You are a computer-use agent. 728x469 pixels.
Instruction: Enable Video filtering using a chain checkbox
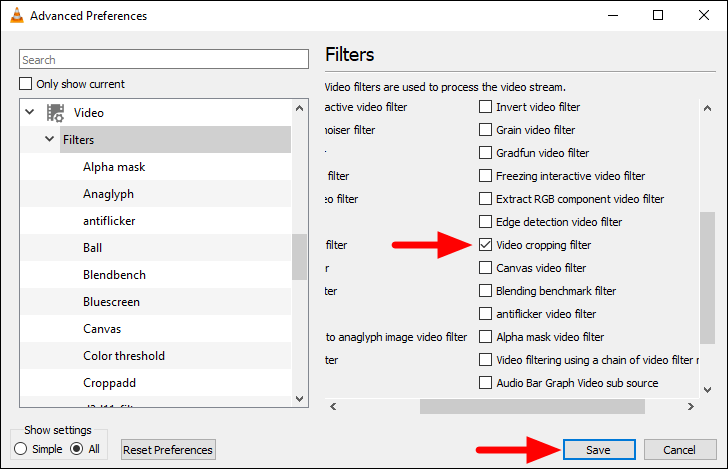pos(485,360)
